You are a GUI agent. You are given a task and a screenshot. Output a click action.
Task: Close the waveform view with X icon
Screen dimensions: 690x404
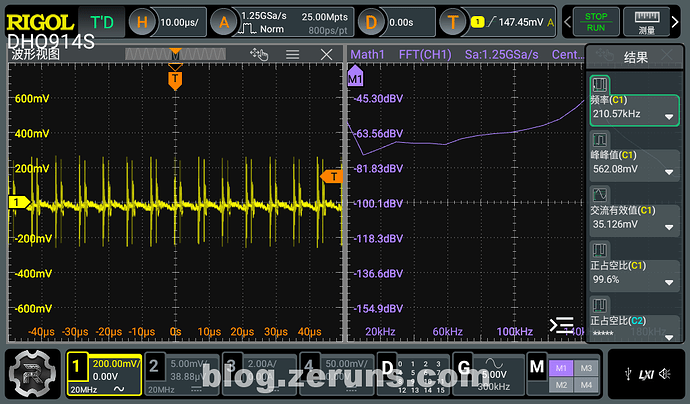point(324,55)
